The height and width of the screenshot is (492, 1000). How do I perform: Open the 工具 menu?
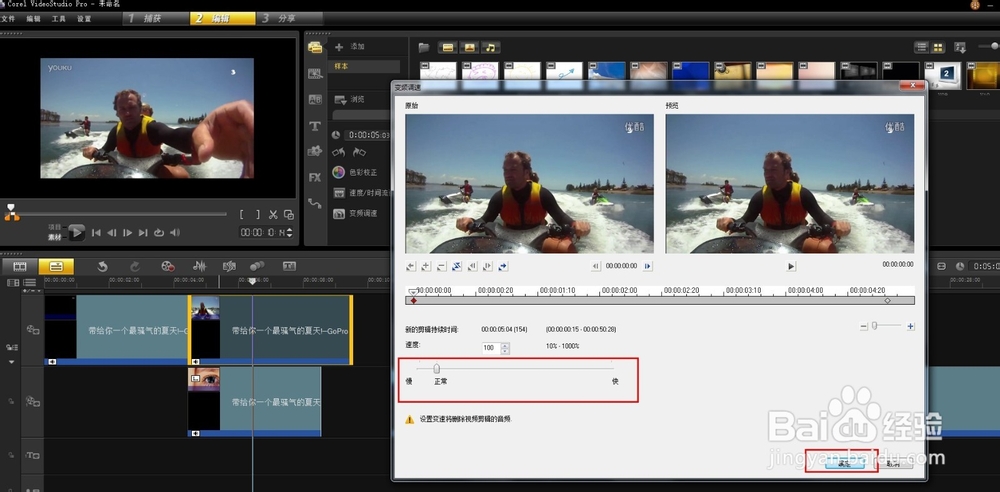click(x=59, y=19)
